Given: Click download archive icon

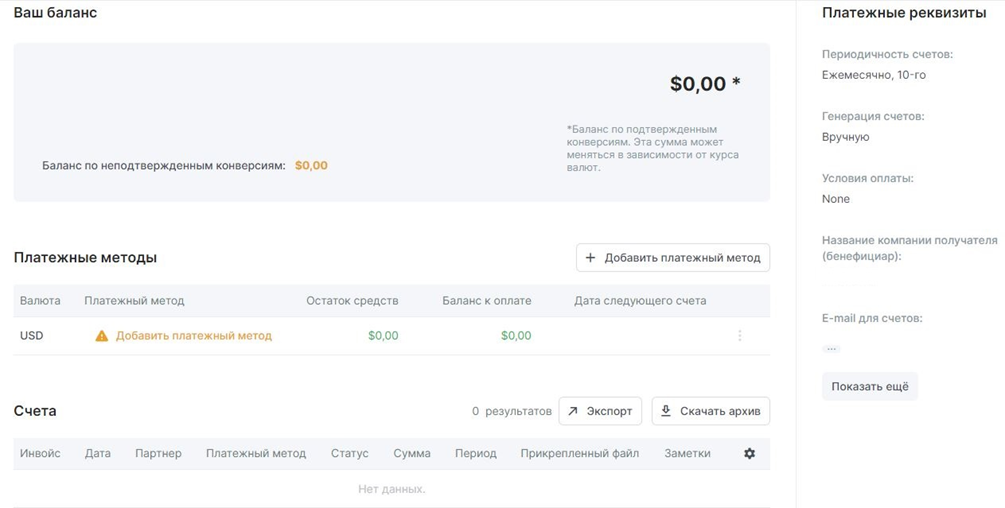Looking at the screenshot, I should coord(666,411).
